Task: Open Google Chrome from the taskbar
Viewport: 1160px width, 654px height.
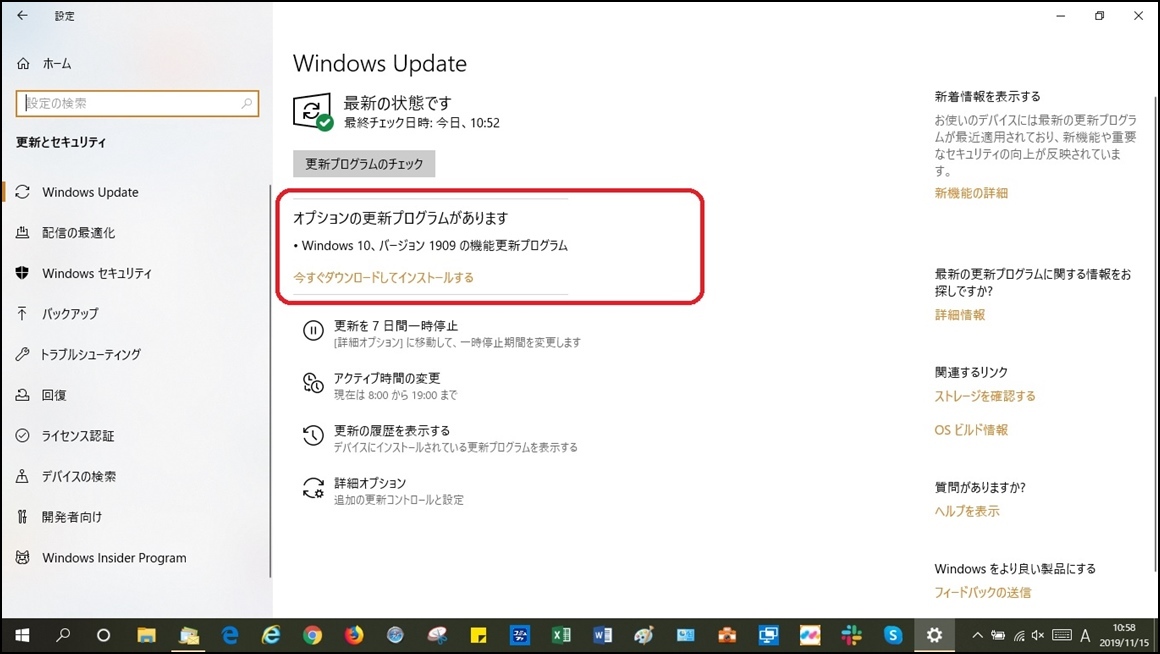Action: coord(312,636)
